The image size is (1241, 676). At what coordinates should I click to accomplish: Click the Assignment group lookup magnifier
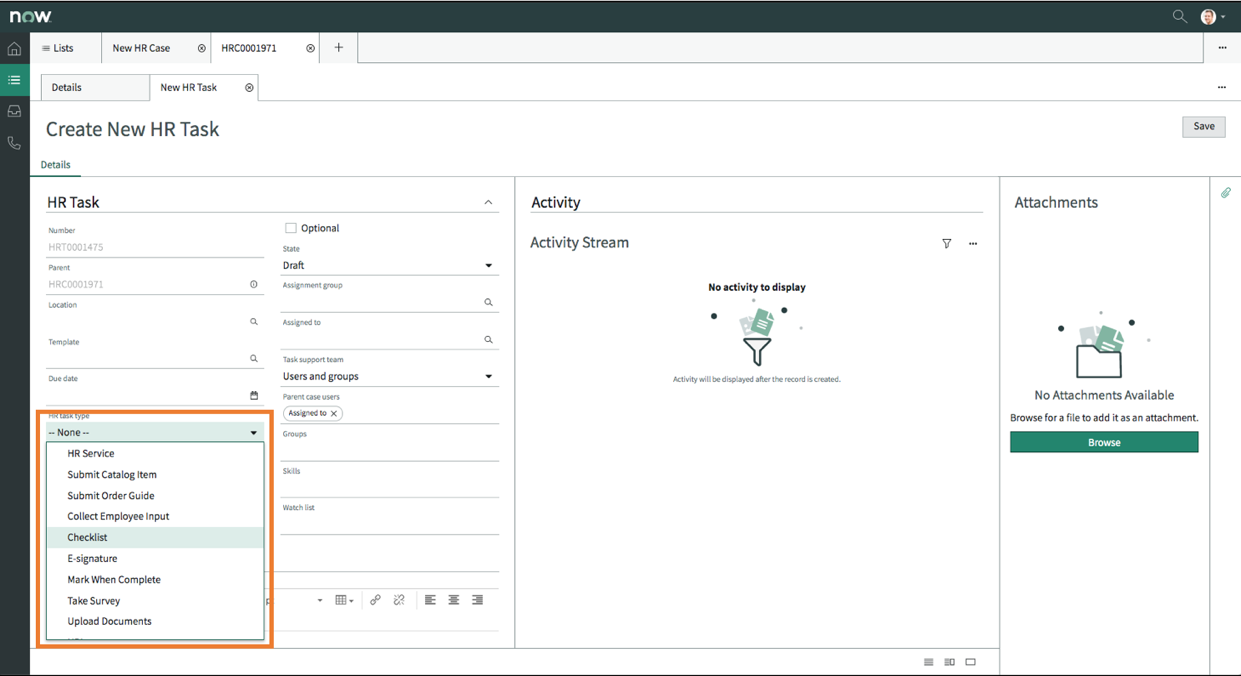click(x=488, y=302)
